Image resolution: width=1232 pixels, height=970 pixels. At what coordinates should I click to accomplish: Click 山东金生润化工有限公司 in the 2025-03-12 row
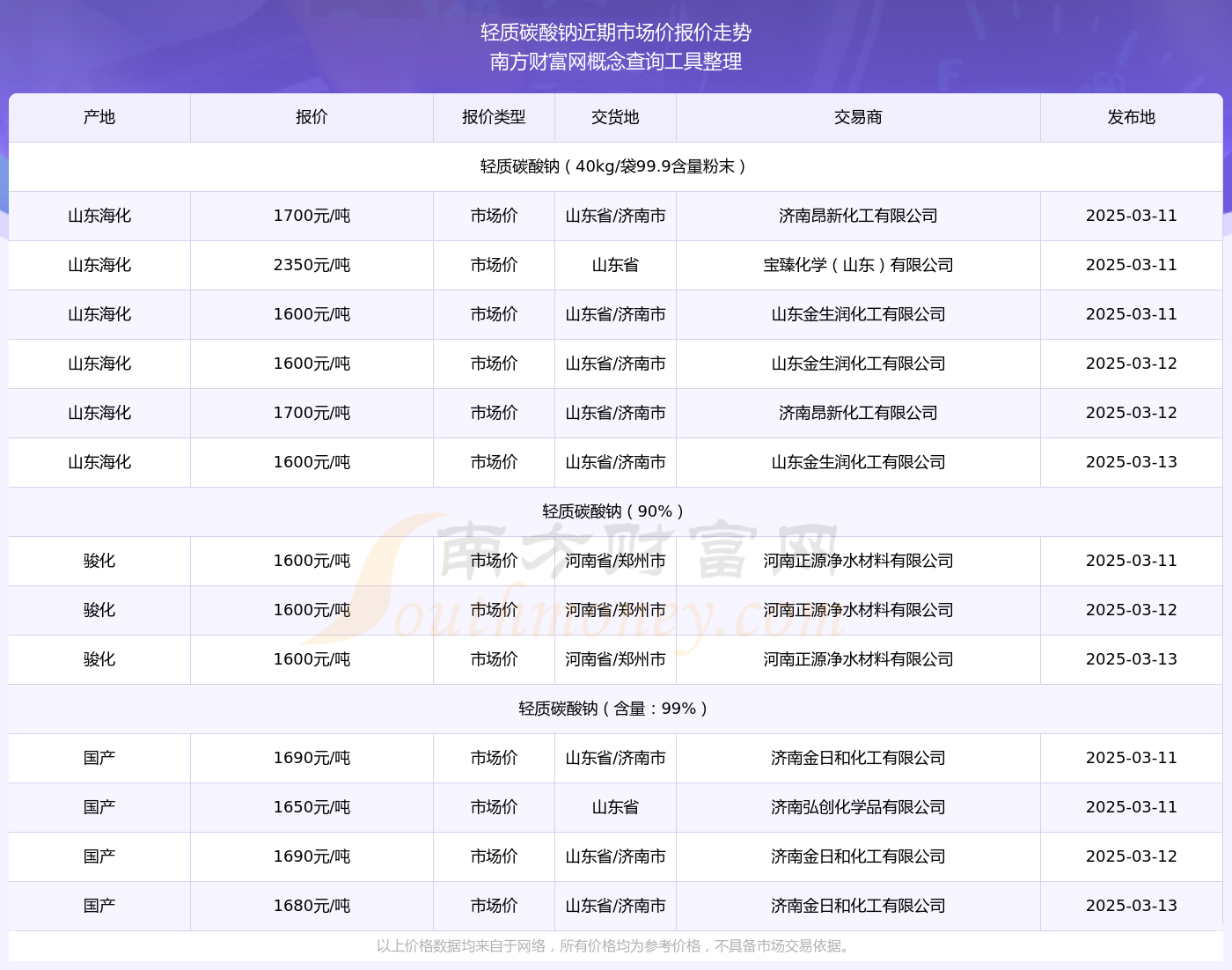[x=858, y=364]
